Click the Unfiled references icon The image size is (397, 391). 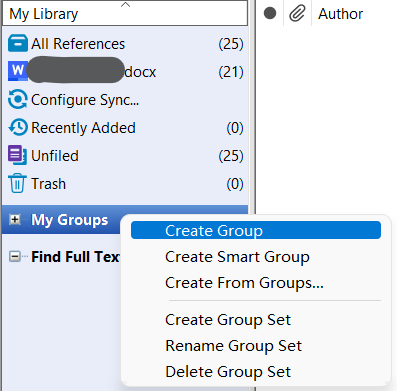click(x=17, y=155)
